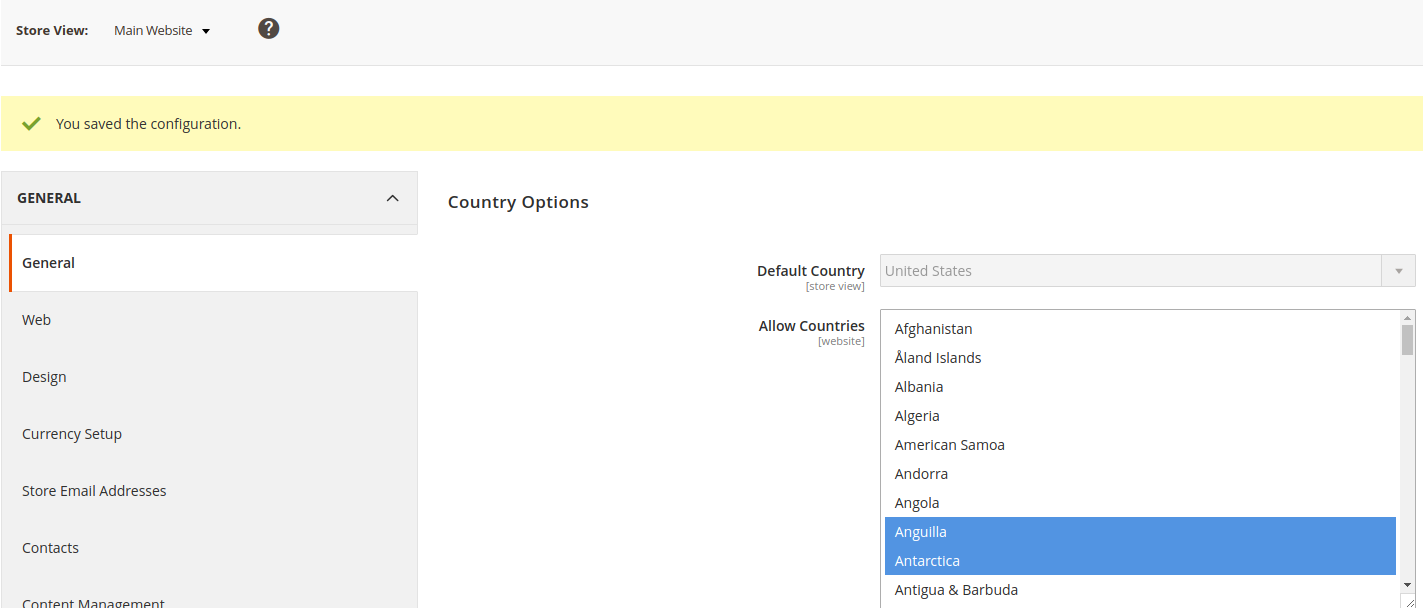The width and height of the screenshot is (1423, 608).
Task: Deselect Antarctica in Allow Countries list
Action: (927, 560)
